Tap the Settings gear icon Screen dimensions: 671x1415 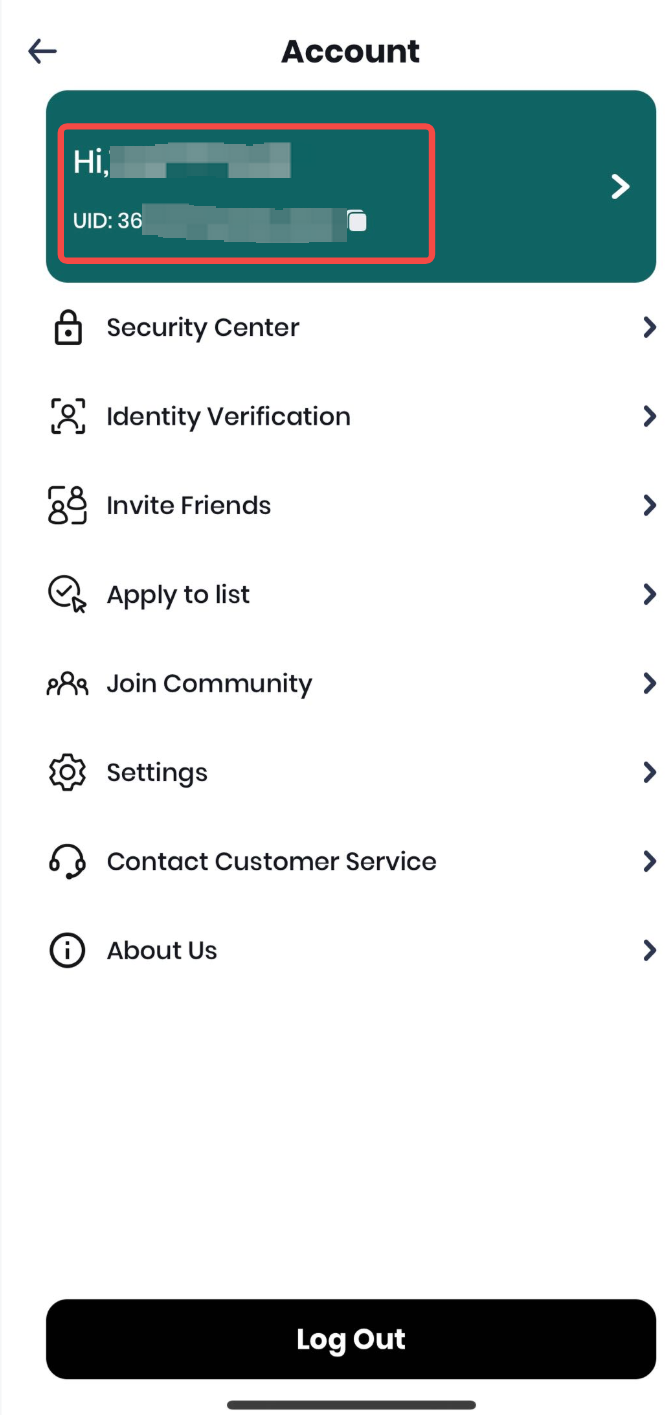pos(68,773)
